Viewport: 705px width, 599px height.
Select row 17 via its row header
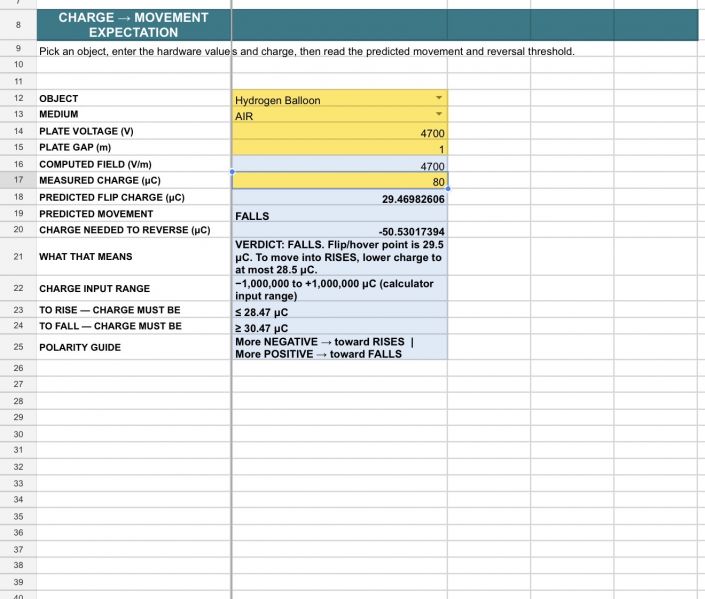click(x=18, y=180)
